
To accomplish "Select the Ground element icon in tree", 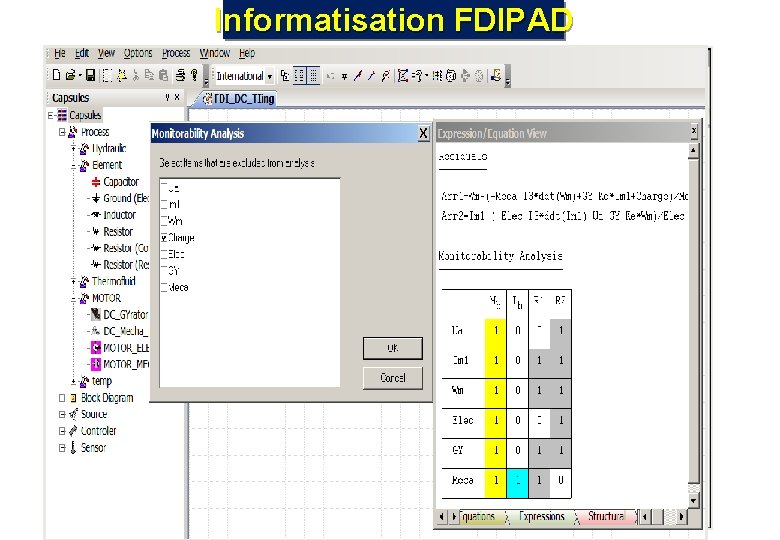I will tap(96, 198).
